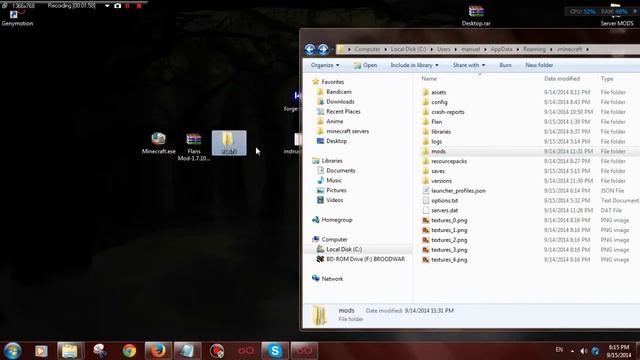The height and width of the screenshot is (360, 640).
Task: Stop the recording with the red square
Action: tap(139, 6)
